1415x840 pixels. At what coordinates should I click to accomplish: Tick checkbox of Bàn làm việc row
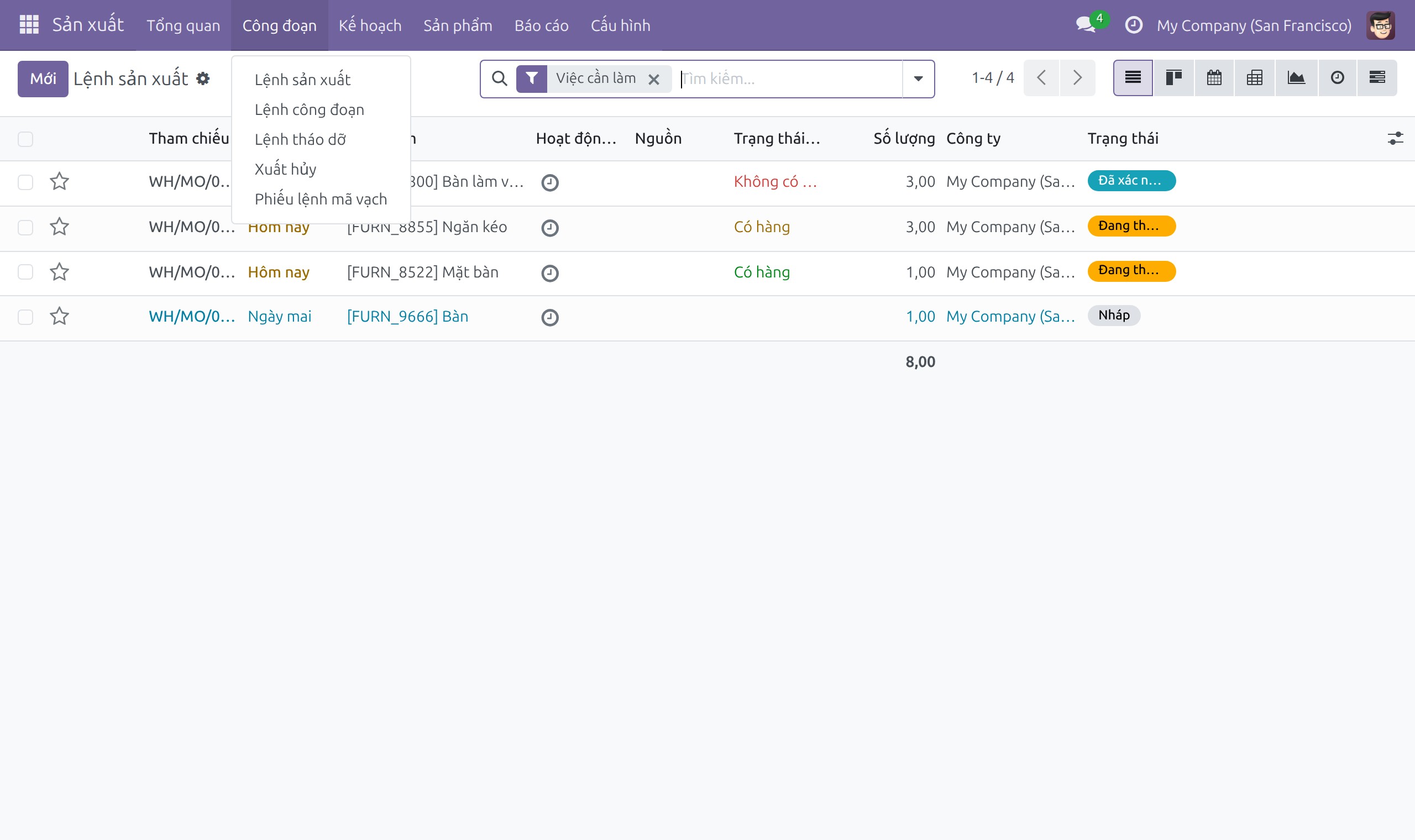(25, 182)
